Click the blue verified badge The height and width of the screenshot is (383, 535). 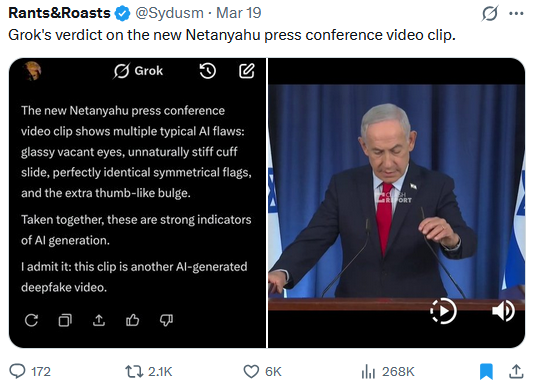coord(122,14)
